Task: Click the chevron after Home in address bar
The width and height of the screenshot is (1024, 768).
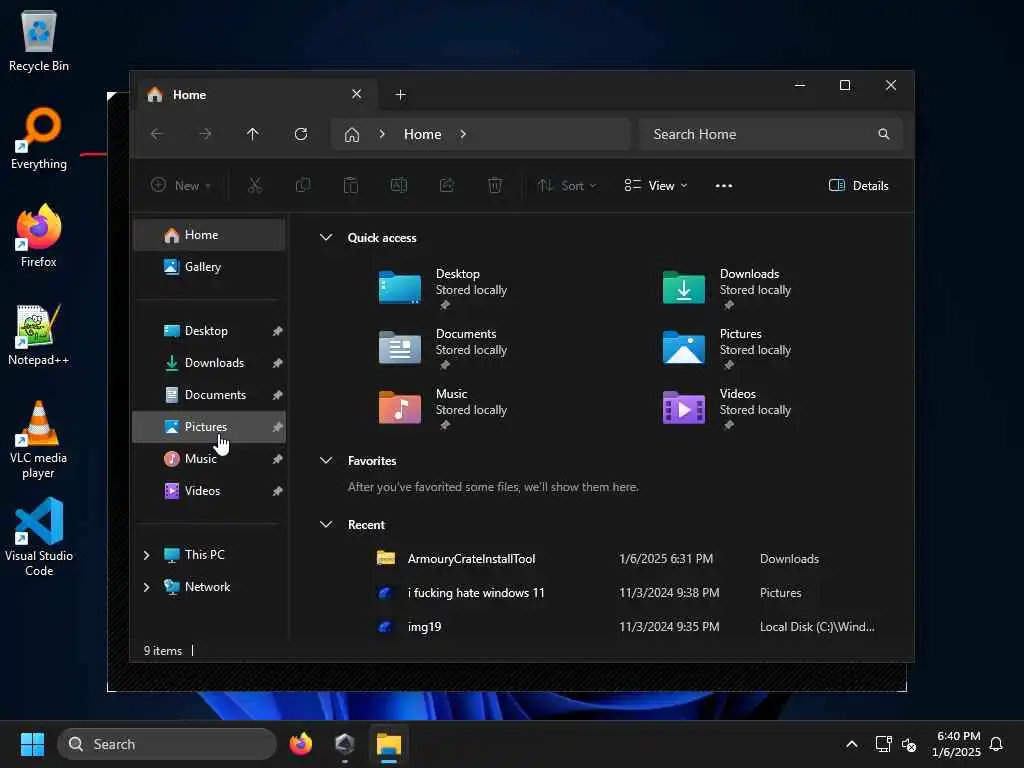Action: pos(463,134)
